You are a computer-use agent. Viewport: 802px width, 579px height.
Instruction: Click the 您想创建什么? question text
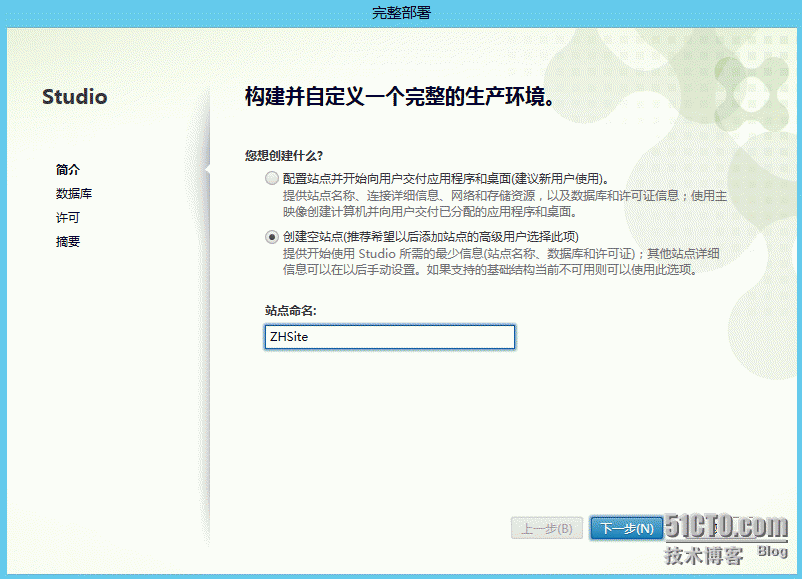click(x=284, y=155)
